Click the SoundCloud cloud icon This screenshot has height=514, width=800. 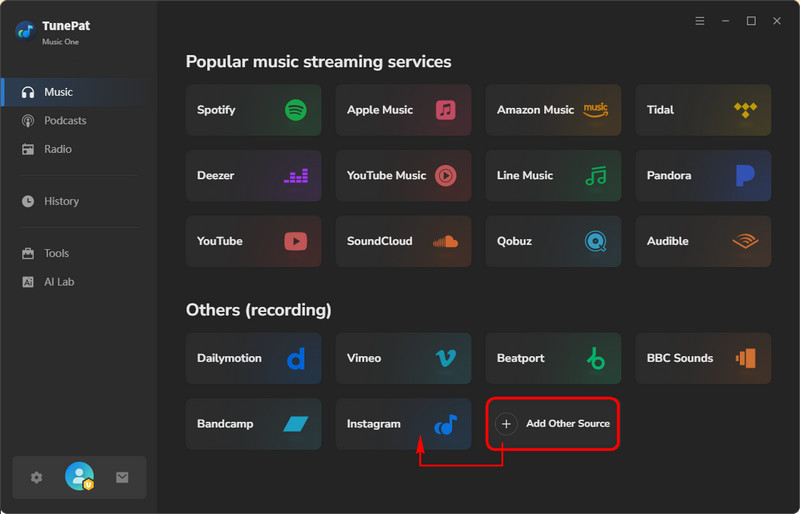pos(445,241)
